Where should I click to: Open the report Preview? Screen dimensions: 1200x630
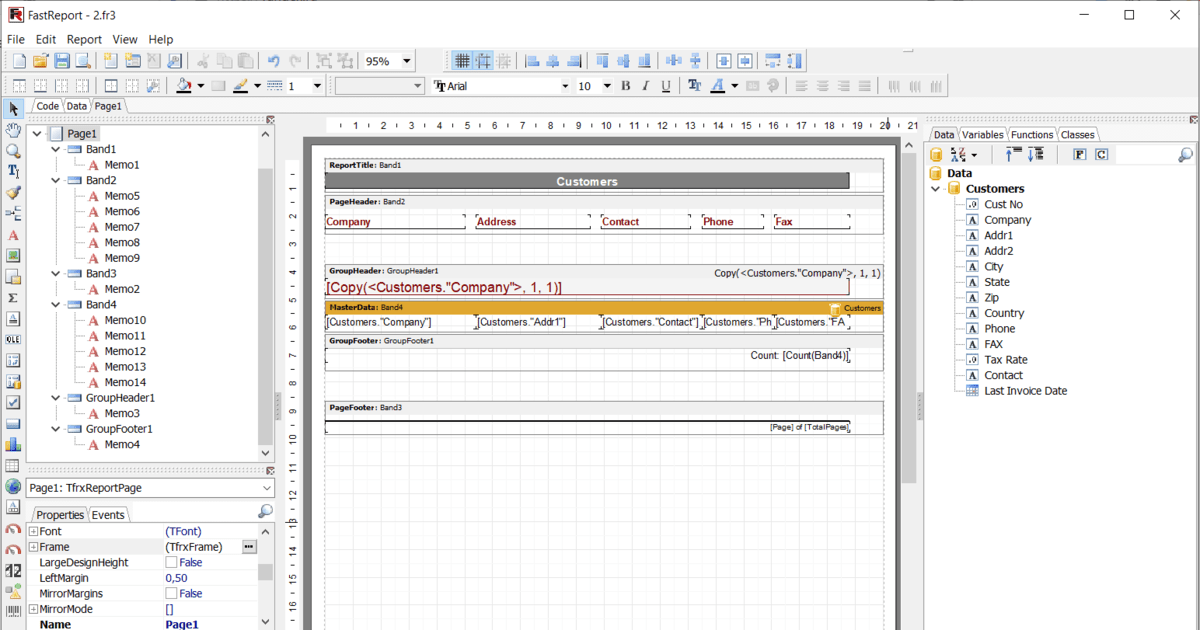81,61
